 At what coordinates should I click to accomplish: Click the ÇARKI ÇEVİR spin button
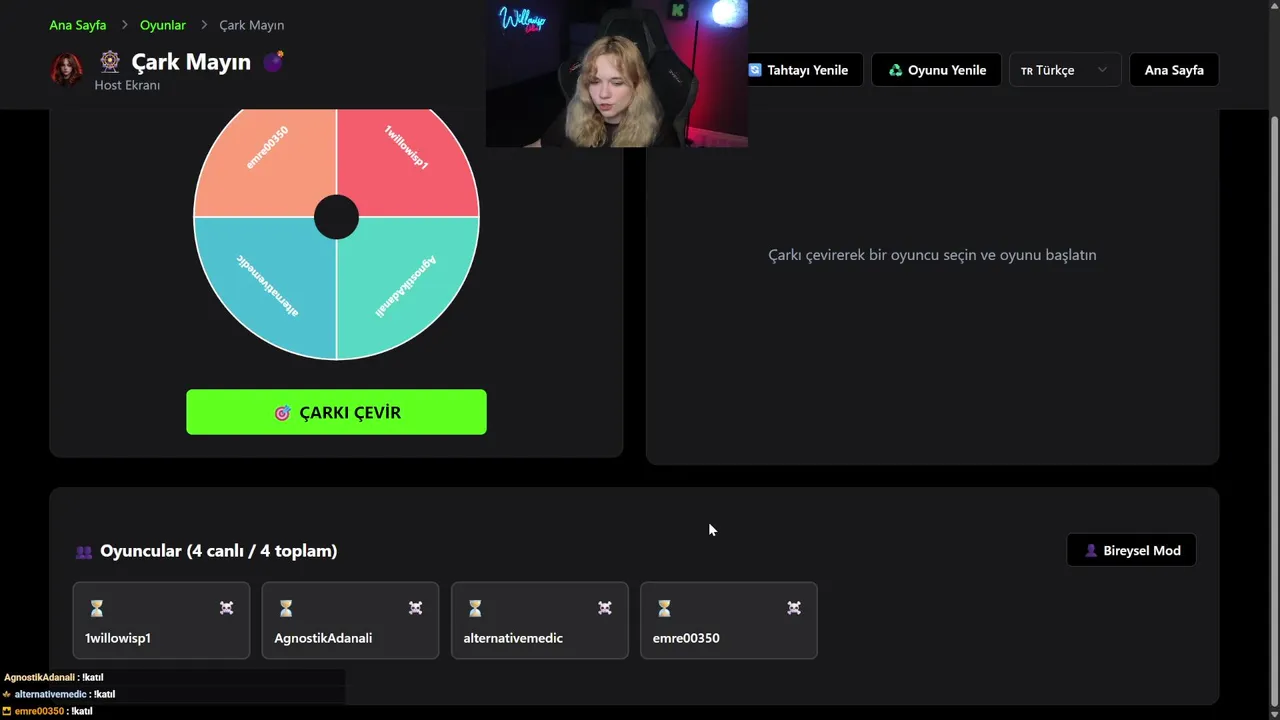coord(336,412)
